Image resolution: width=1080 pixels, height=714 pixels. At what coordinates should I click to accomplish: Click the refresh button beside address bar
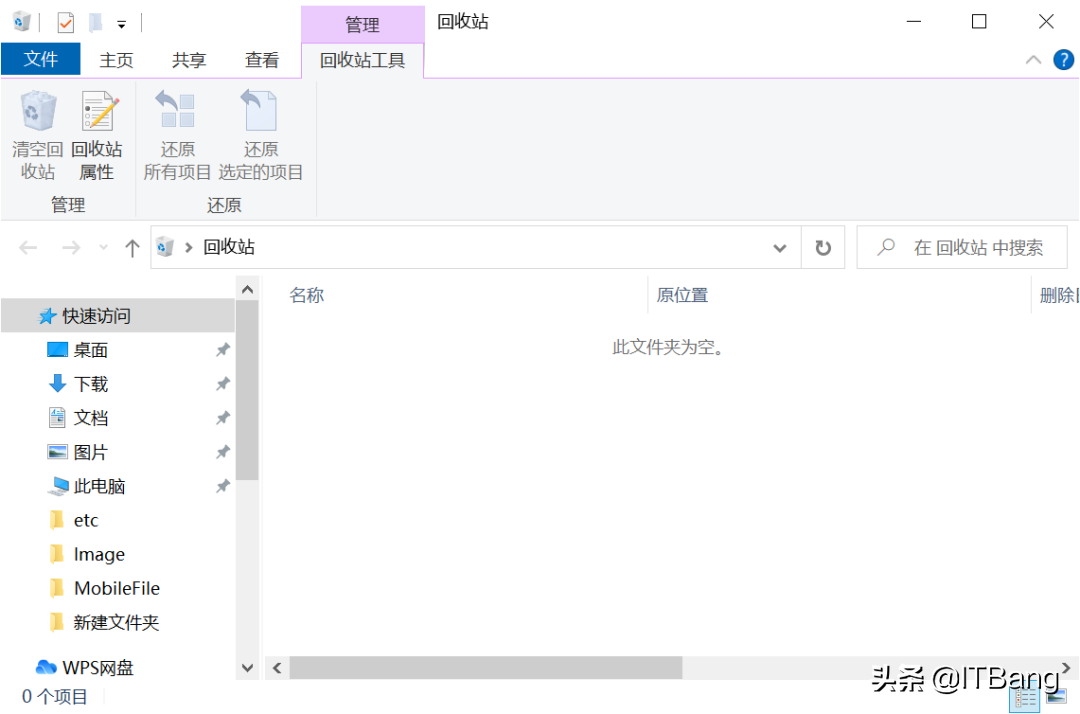pos(823,248)
